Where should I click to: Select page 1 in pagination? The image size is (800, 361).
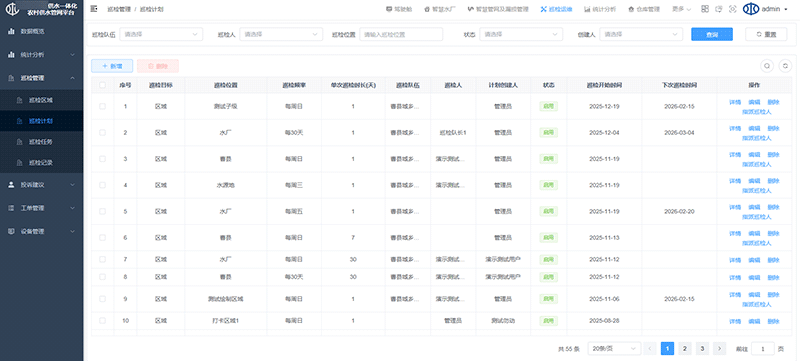(667, 349)
